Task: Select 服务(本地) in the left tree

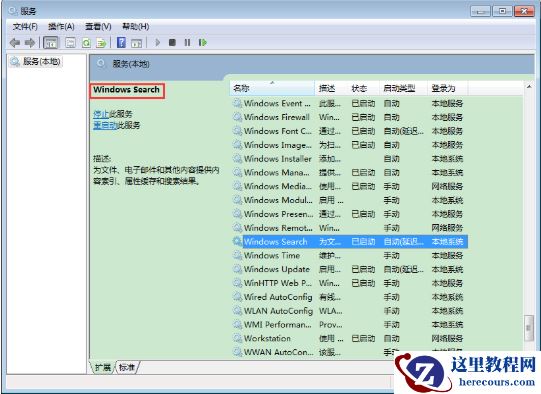Action: click(36, 62)
